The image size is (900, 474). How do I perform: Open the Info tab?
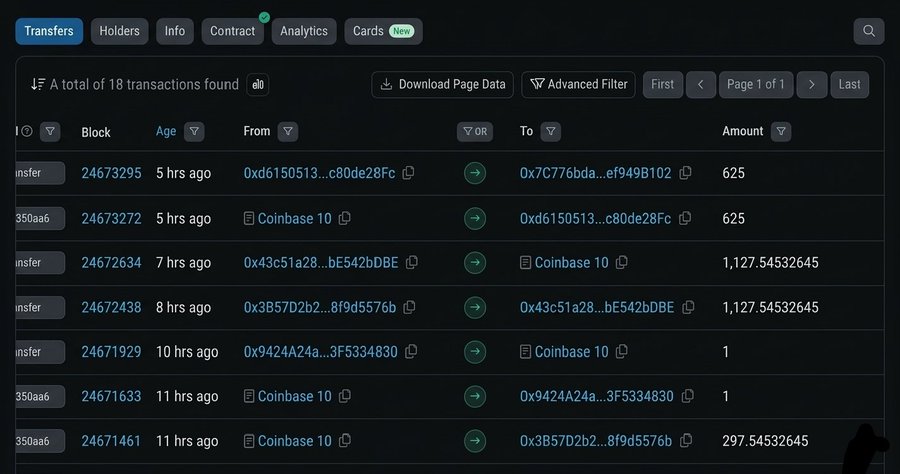point(174,31)
